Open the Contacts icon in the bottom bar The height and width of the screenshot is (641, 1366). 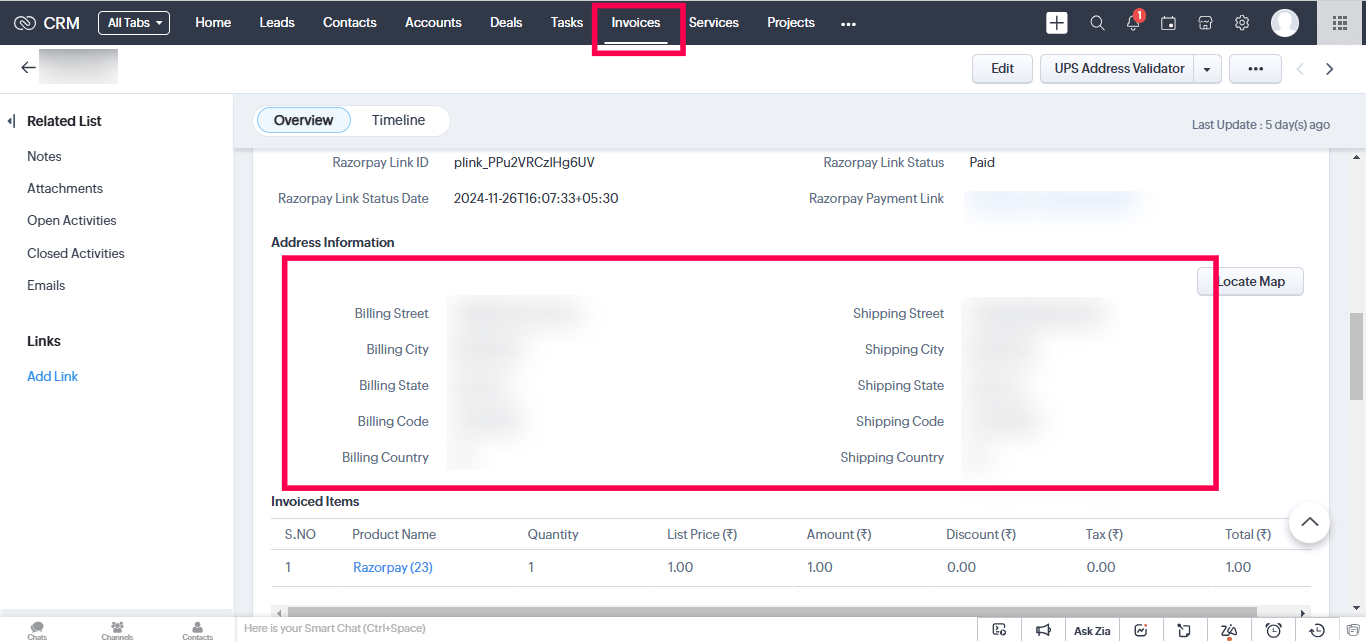(x=197, y=629)
